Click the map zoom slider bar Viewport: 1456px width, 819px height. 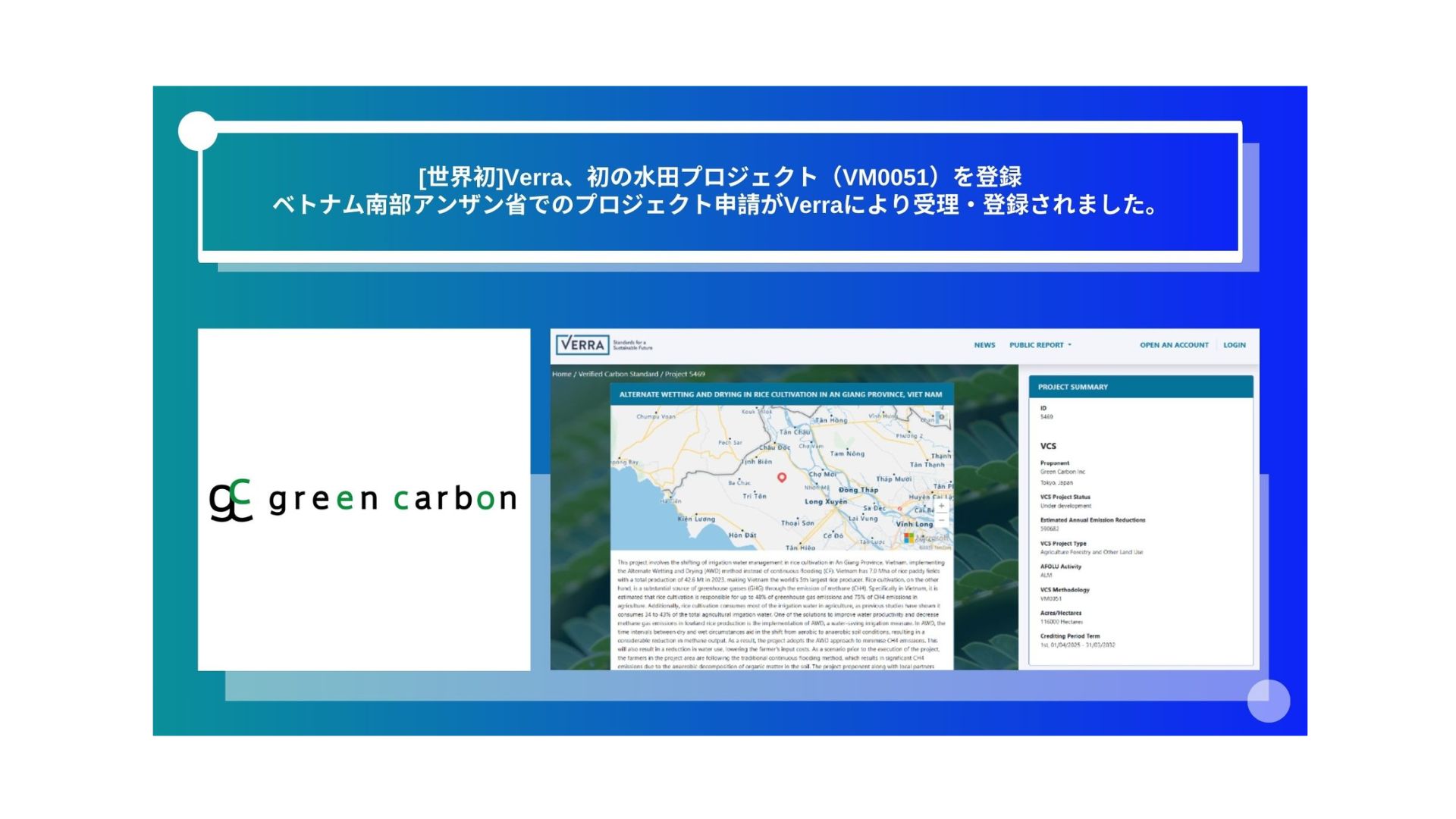(x=941, y=513)
